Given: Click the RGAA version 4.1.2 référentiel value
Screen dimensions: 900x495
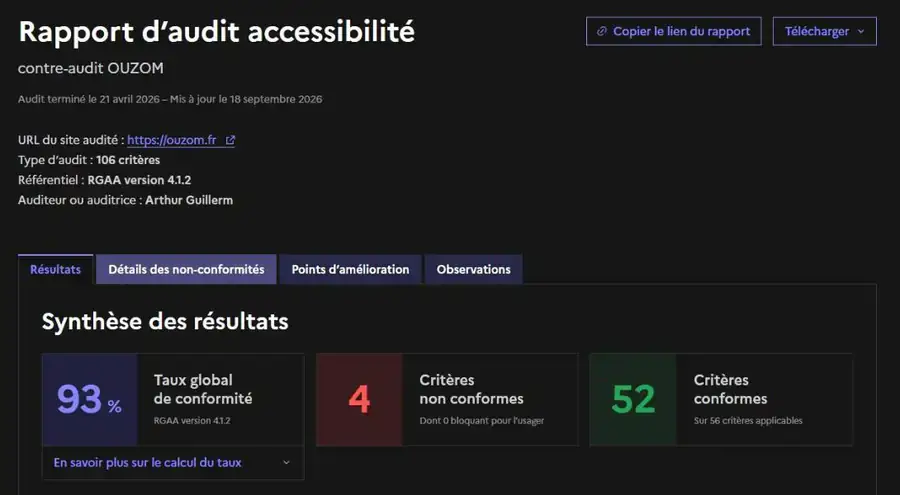Looking at the screenshot, I should click(139, 180).
